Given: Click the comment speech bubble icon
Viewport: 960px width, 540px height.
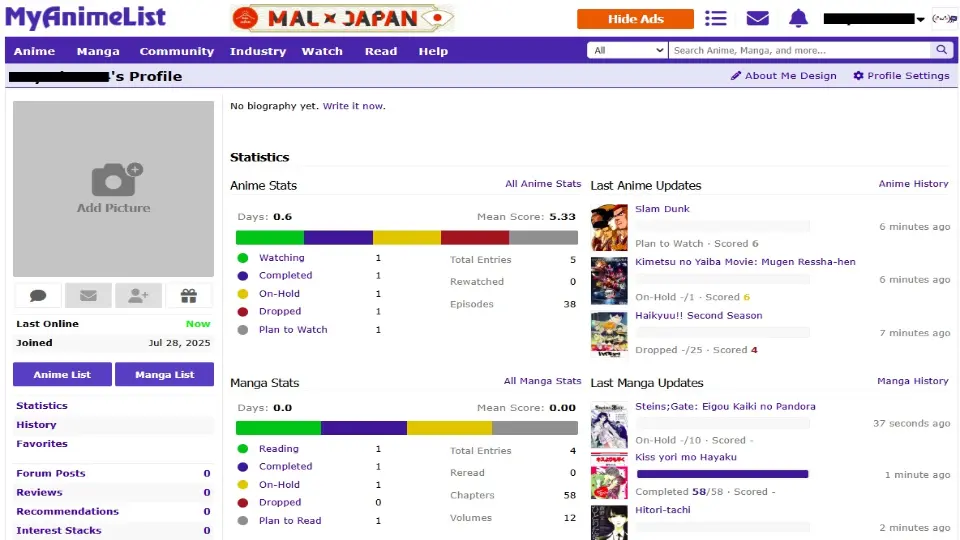Looking at the screenshot, I should point(38,296).
